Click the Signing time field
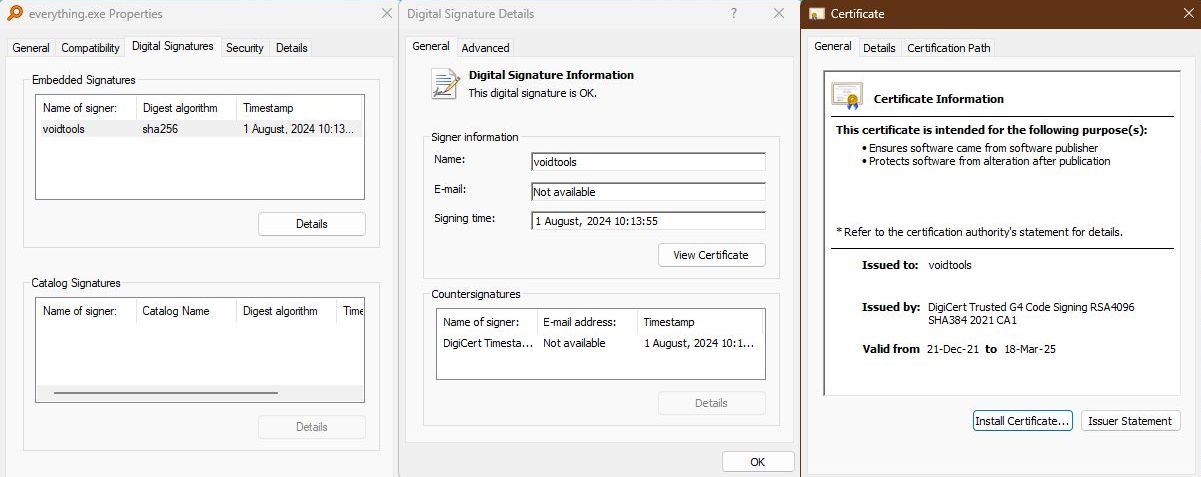The height and width of the screenshot is (477, 1201). coord(648,221)
